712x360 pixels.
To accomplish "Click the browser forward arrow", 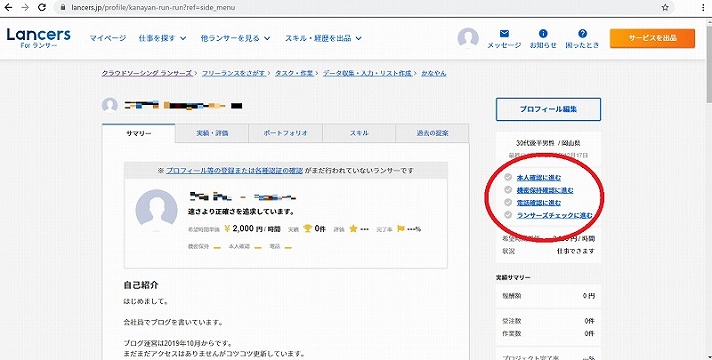I will click(25, 7).
